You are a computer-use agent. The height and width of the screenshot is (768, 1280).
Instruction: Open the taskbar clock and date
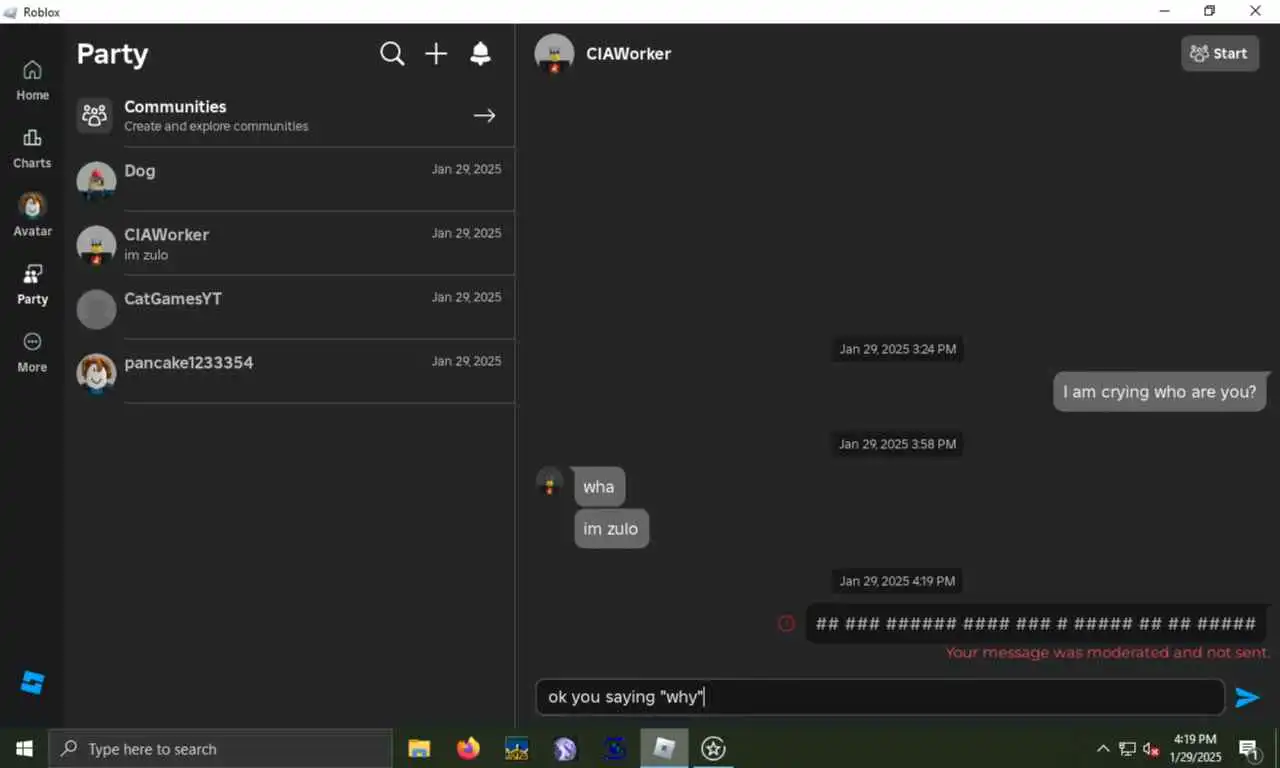(x=1195, y=748)
